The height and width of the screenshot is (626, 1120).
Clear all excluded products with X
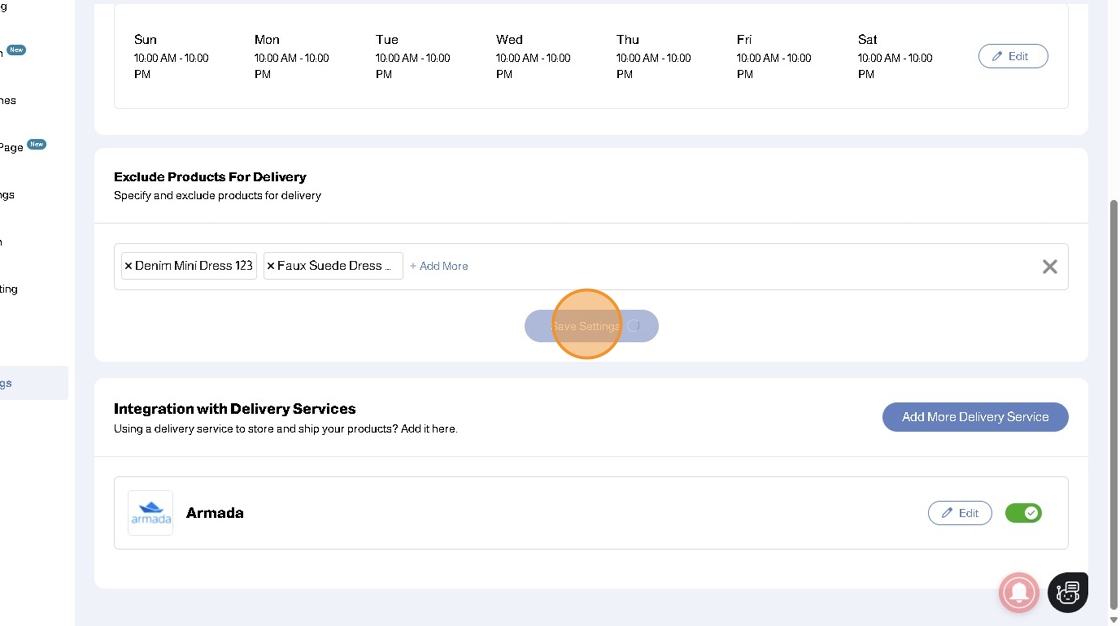pyautogui.click(x=1050, y=266)
